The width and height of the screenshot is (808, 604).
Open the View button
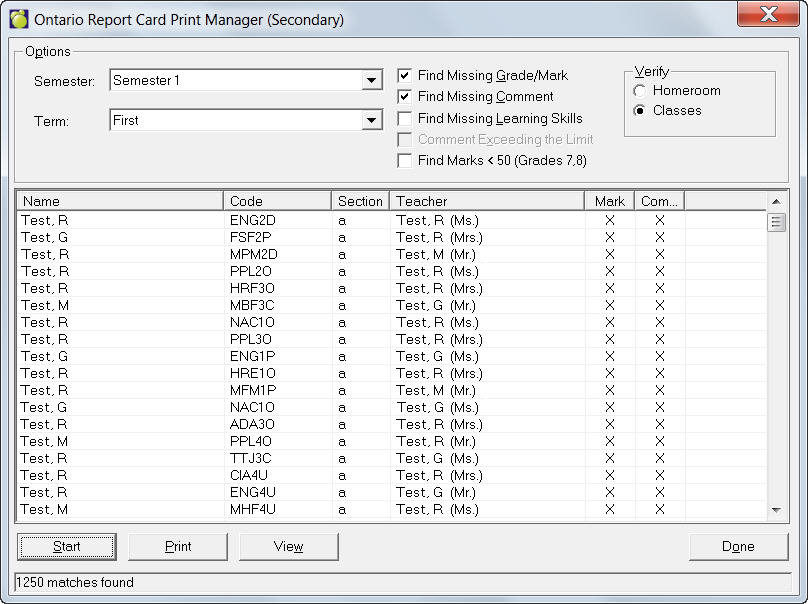tap(288, 547)
